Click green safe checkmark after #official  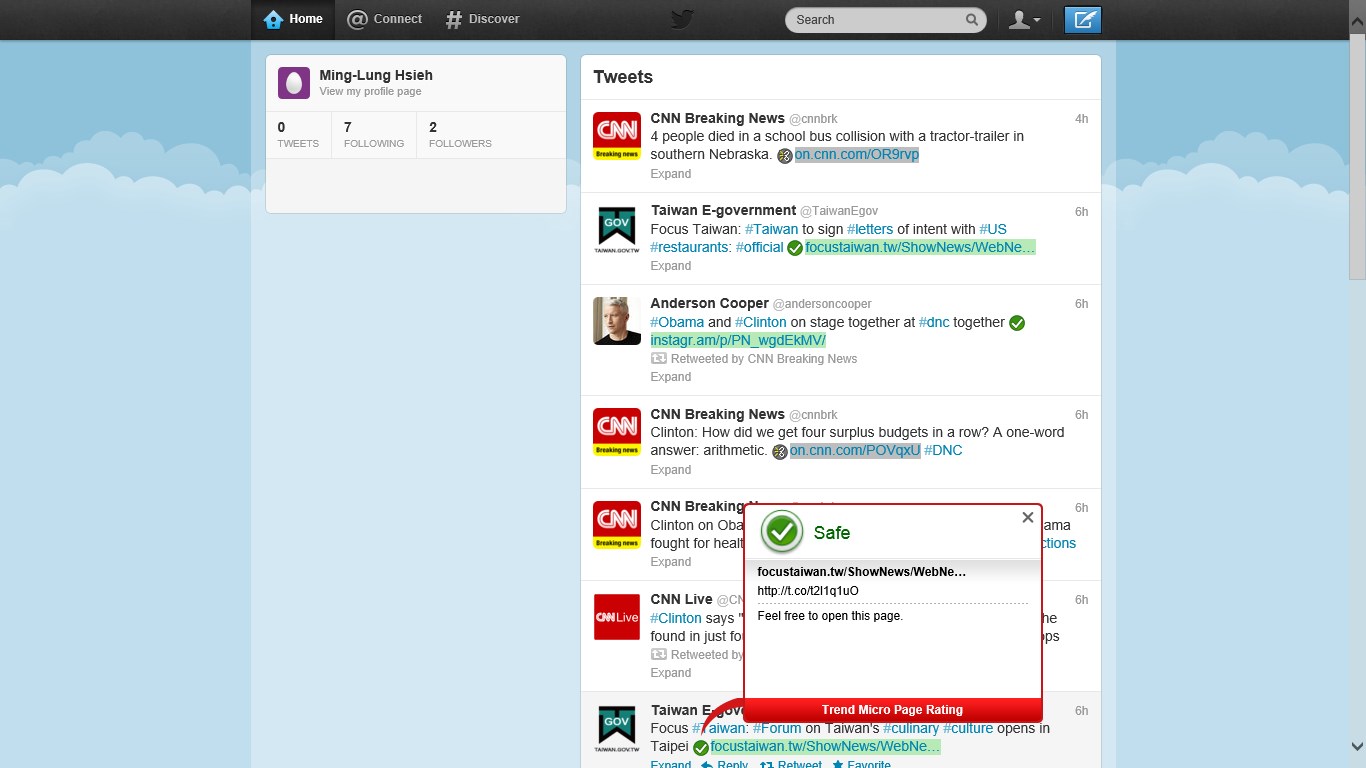(795, 248)
